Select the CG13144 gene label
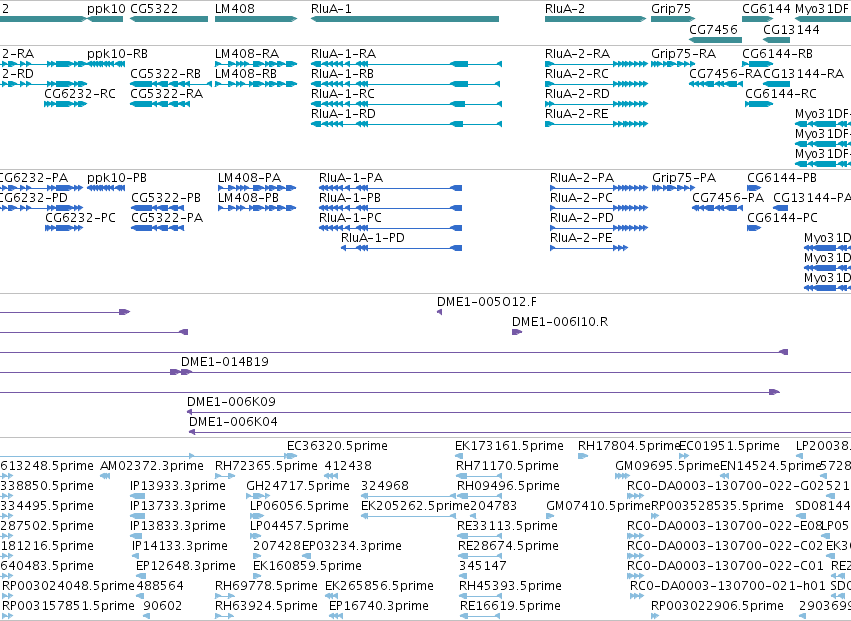Screen dimensions: 851x621 pos(791,29)
